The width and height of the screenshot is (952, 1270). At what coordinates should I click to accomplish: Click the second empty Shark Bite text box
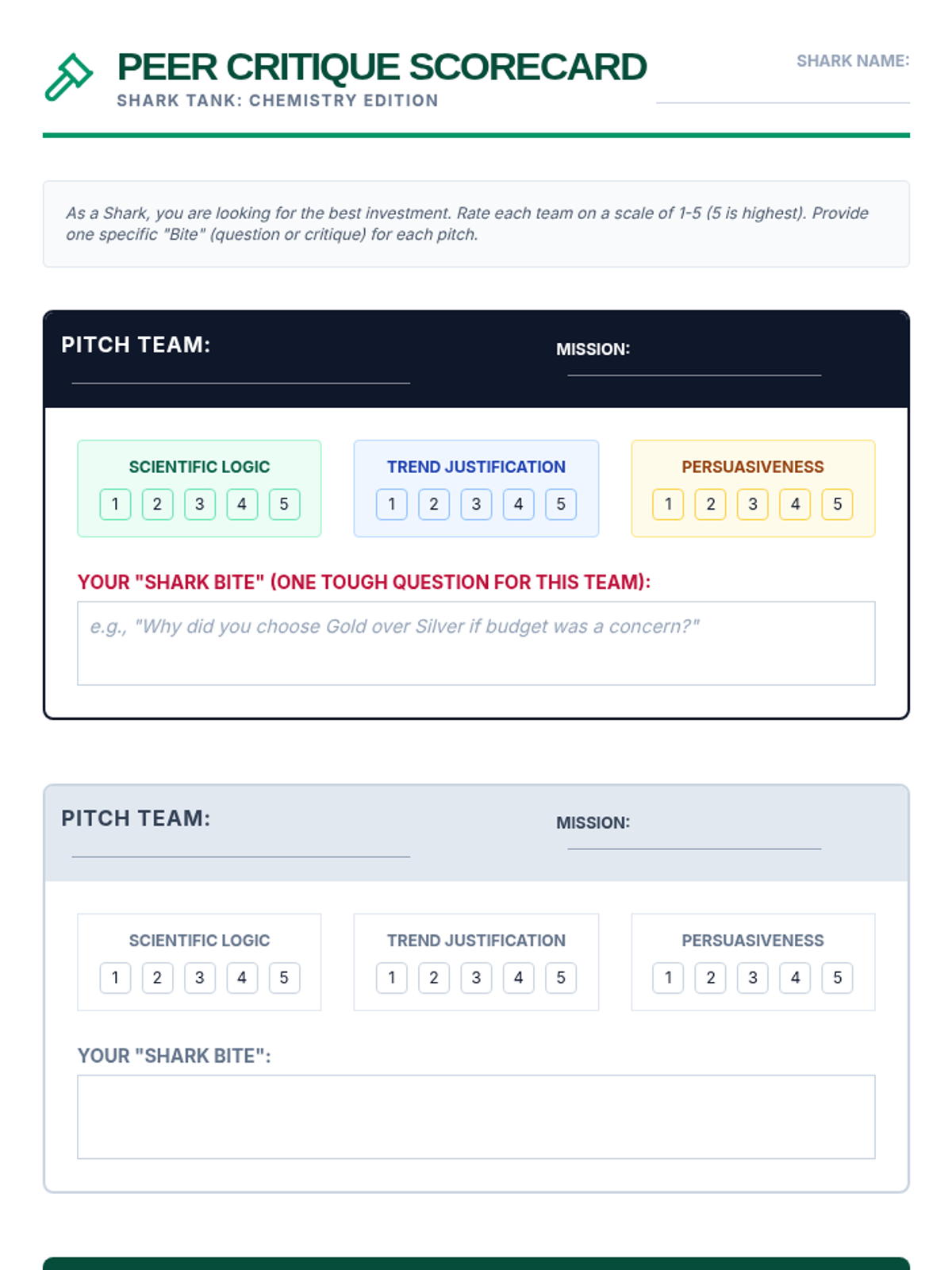tap(476, 1117)
